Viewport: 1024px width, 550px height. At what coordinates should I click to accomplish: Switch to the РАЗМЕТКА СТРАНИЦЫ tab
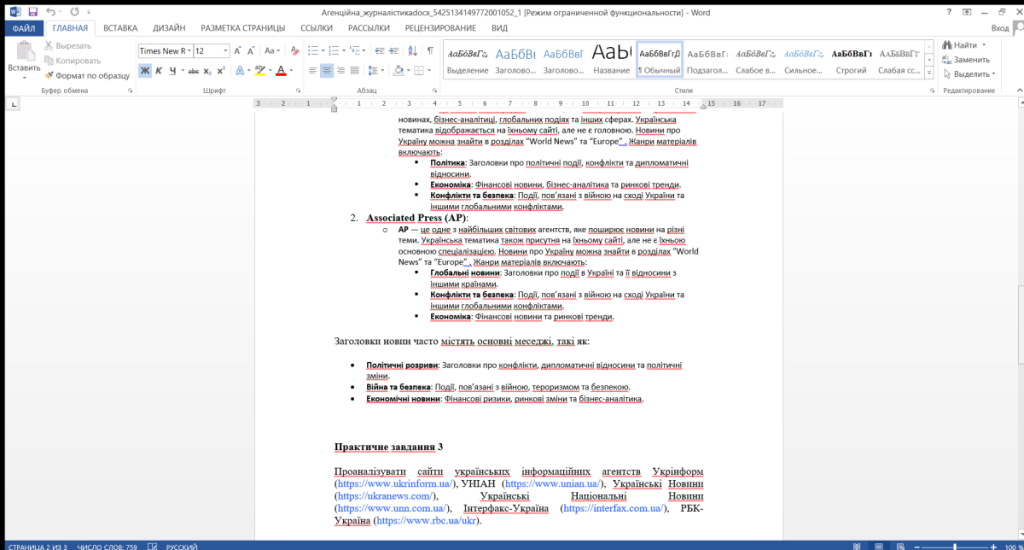click(x=243, y=28)
